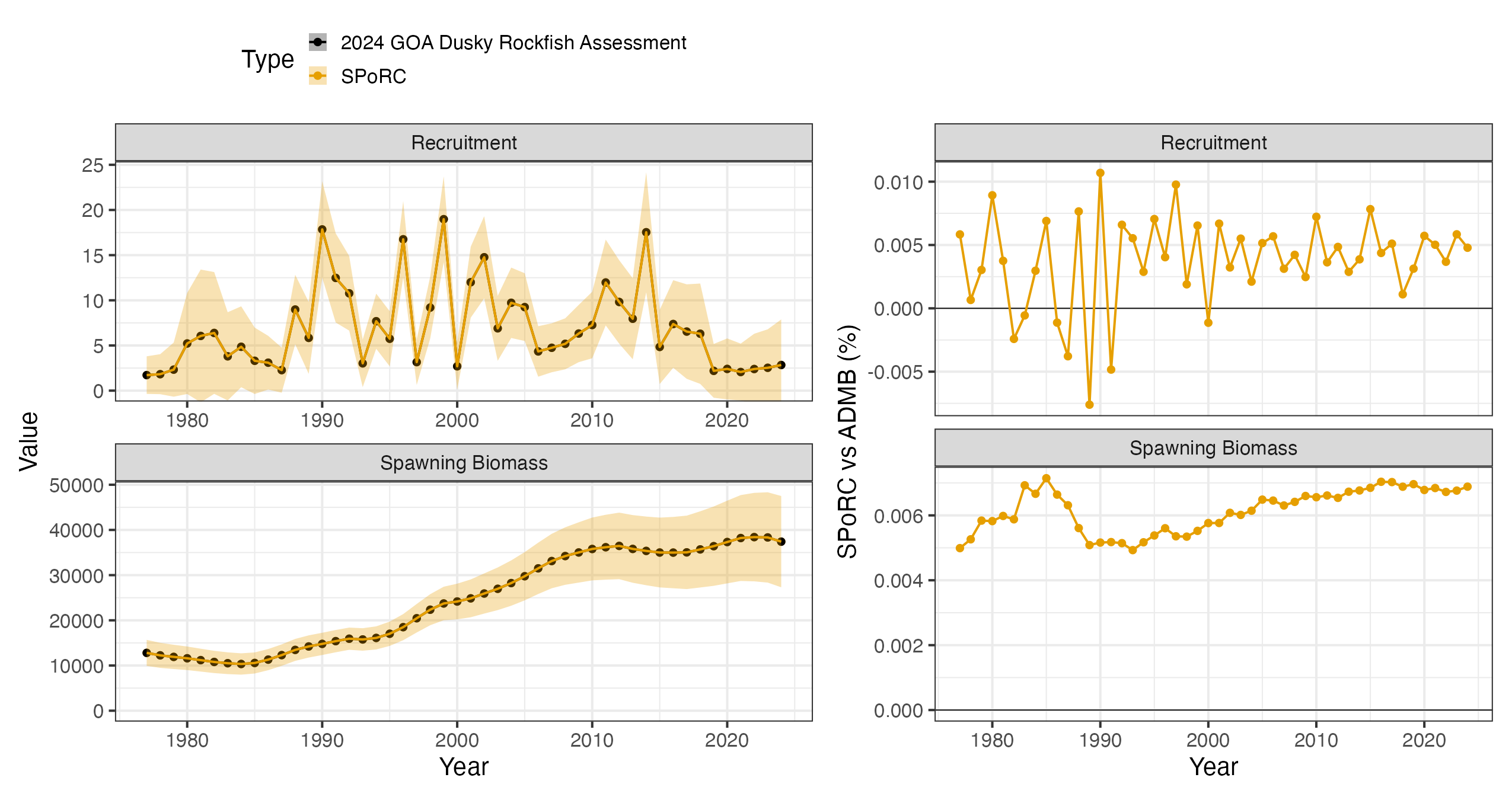This screenshot has height=800, width=1512.
Task: Click the 'SPoRC vs ADMB (%)' axis title
Action: point(847,441)
